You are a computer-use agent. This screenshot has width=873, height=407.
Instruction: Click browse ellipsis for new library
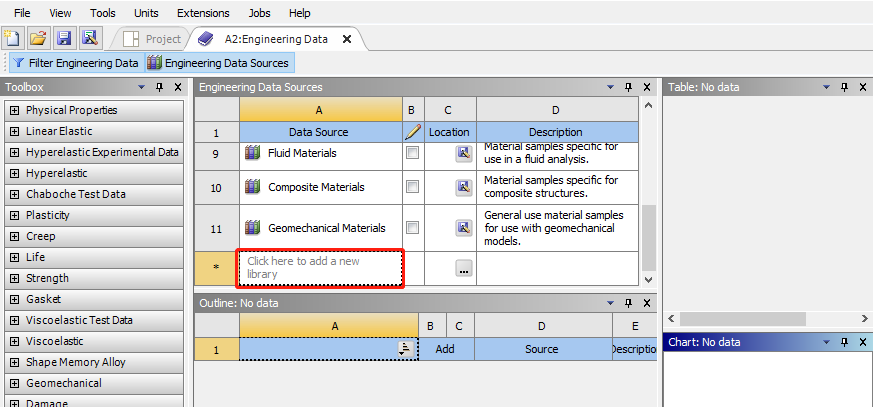tap(463, 268)
